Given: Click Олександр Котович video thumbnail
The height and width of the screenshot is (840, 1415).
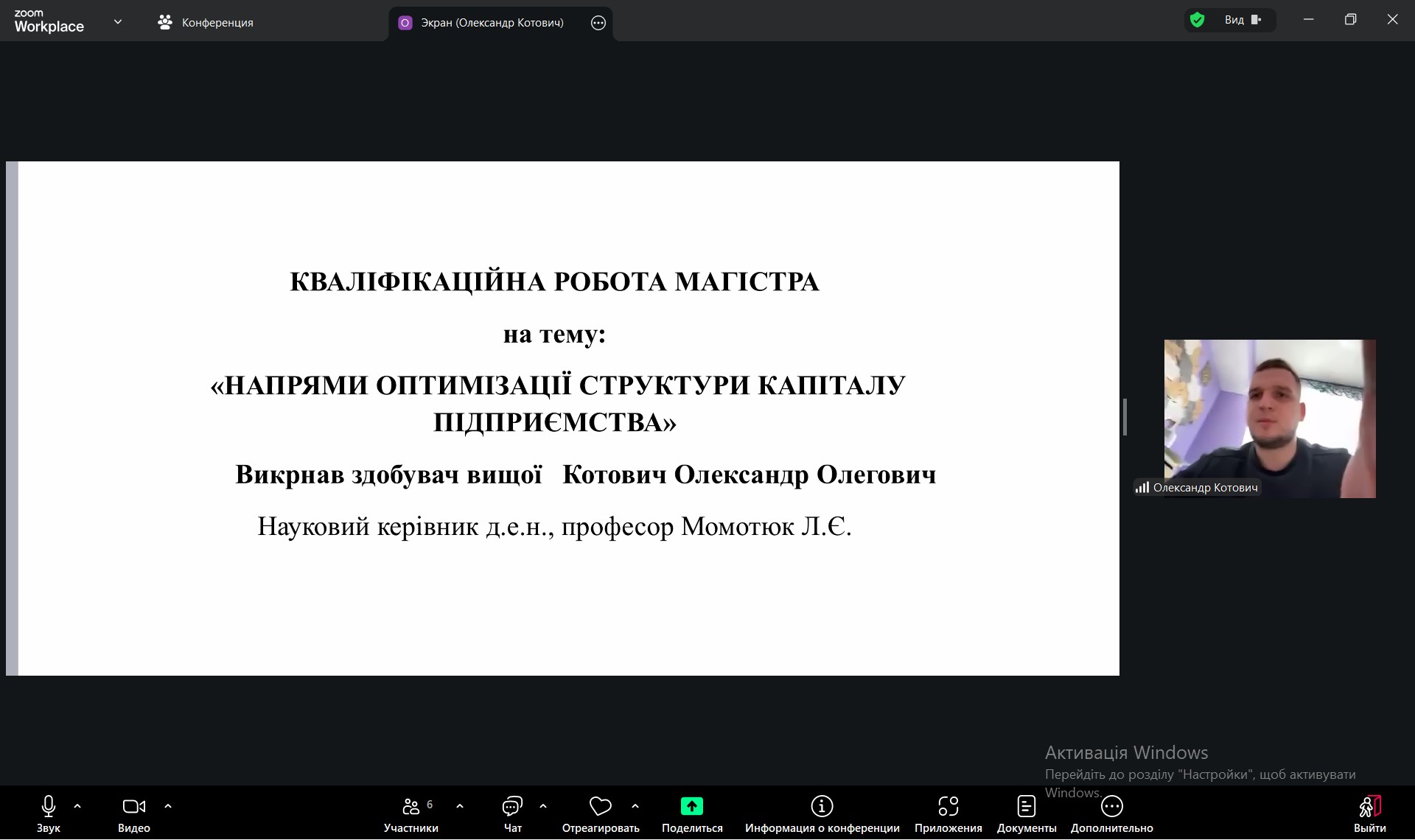Looking at the screenshot, I should pyautogui.click(x=1269, y=418).
